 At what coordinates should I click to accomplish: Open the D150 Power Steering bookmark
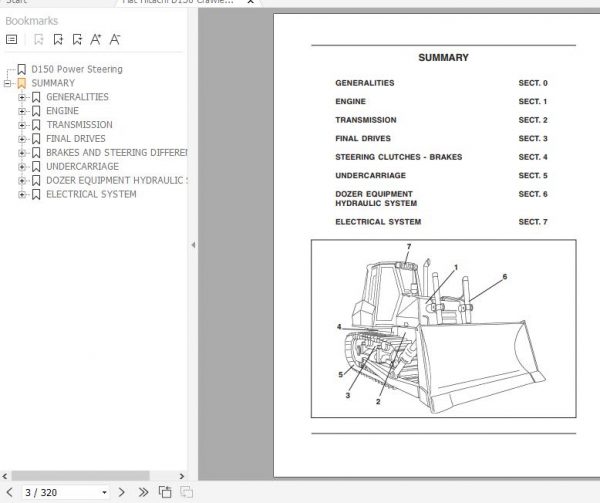[77, 69]
